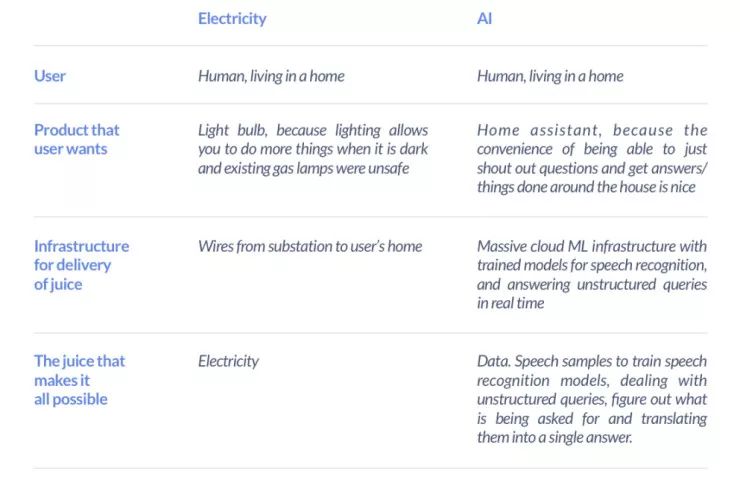Click the "in real time" text line
The width and height of the screenshot is (740, 486).
[510, 303]
